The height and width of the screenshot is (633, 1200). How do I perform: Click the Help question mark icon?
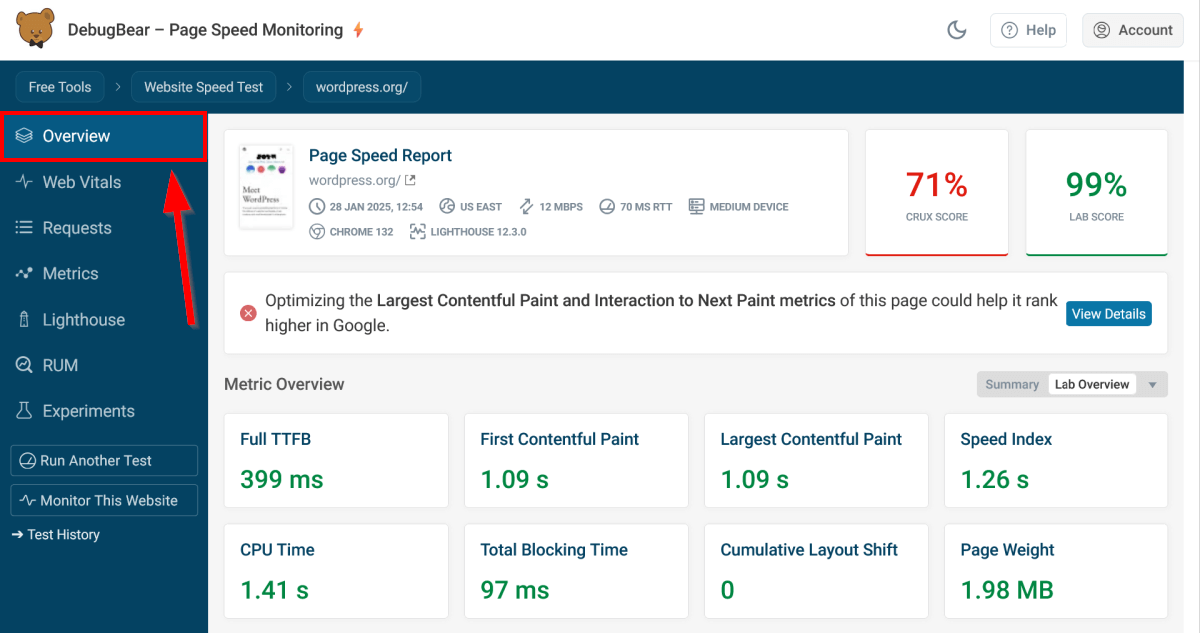coord(1010,30)
